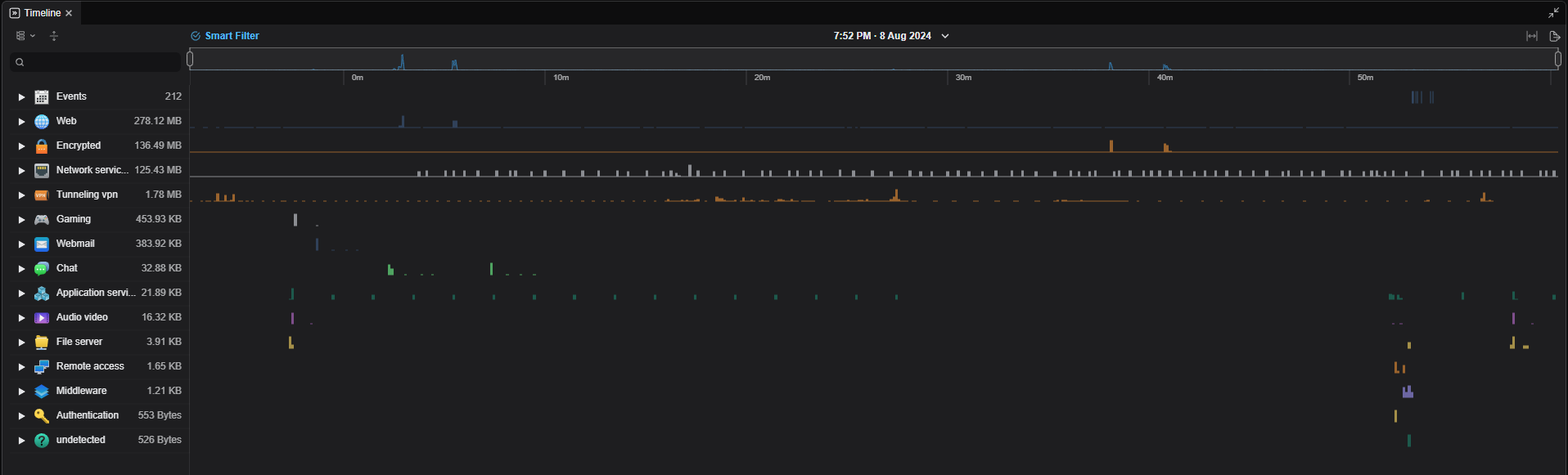Viewport: 1568px width, 475px height.
Task: Click the expand/collapse rows icon
Action: click(54, 36)
